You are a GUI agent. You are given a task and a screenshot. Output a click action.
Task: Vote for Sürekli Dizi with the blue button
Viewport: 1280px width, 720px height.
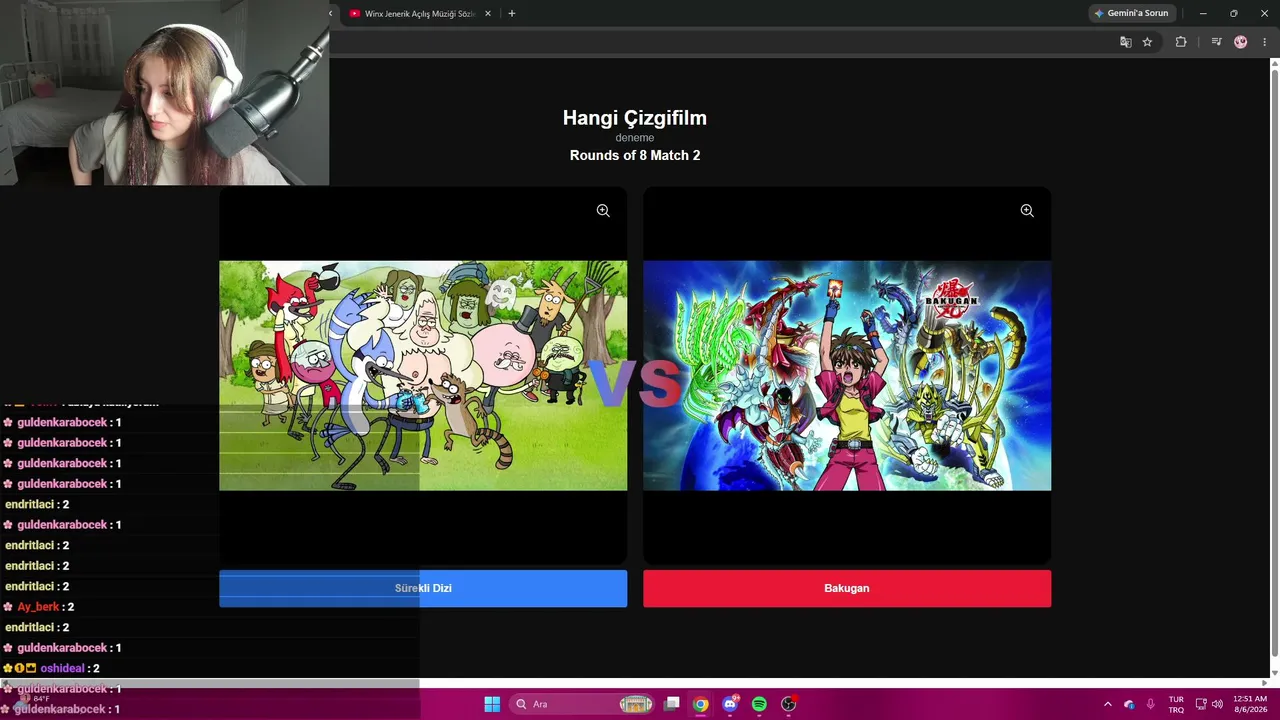point(423,588)
